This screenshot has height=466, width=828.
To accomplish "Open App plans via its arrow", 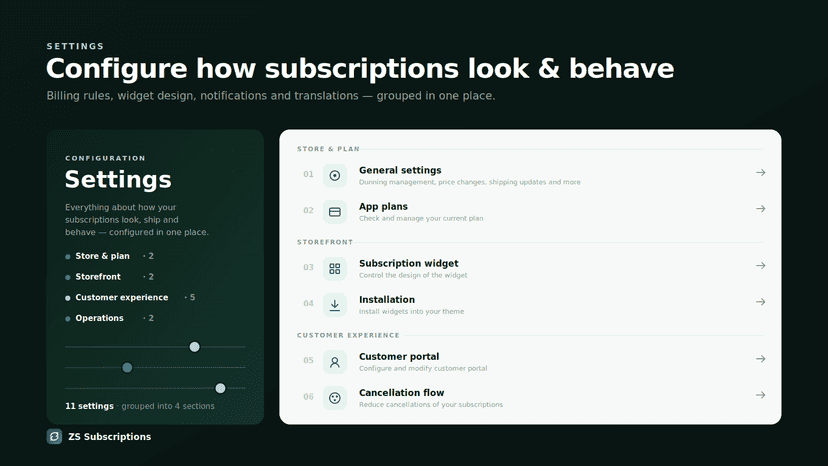I will pos(760,209).
